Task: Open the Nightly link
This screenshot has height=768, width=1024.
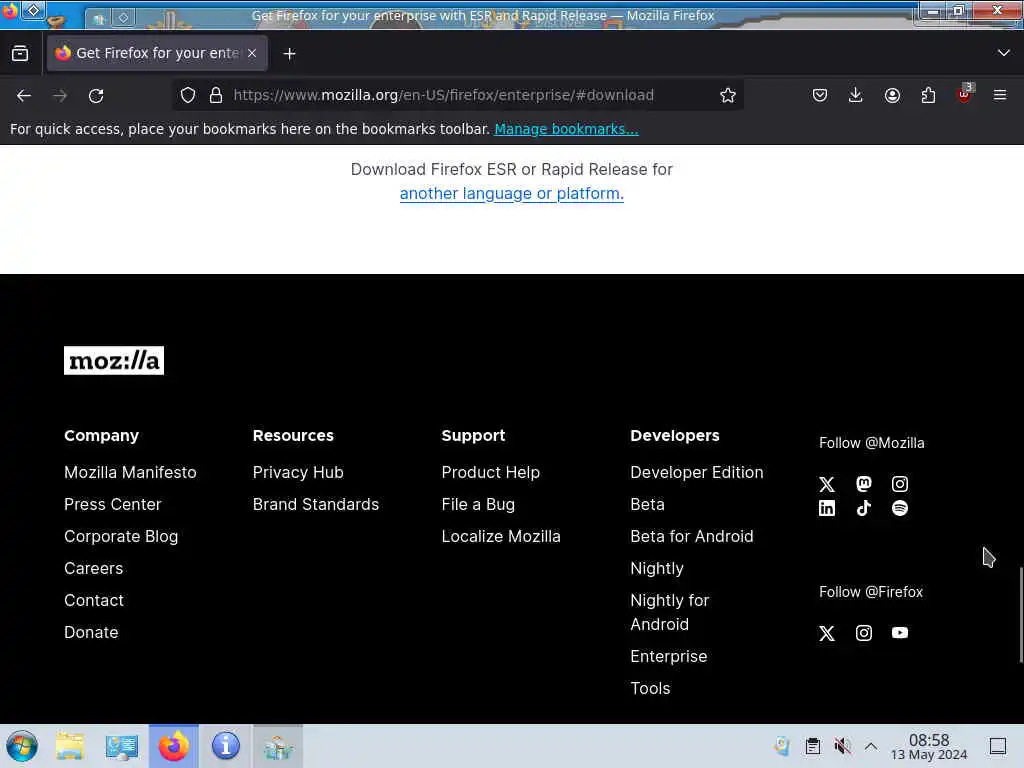Action: tap(656, 568)
